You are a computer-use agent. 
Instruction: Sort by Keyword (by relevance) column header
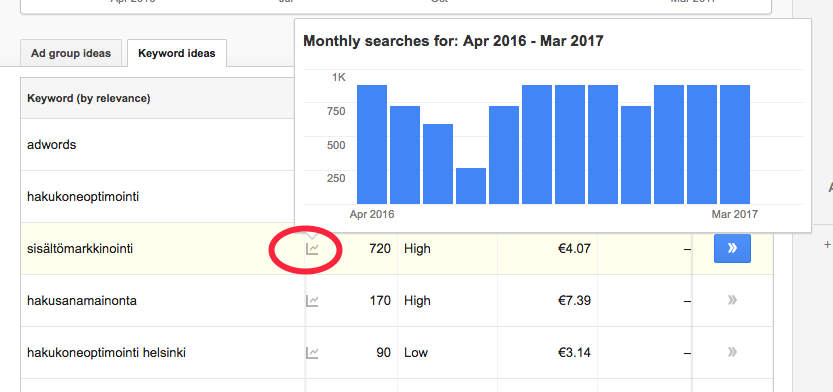pyautogui.click(x=89, y=98)
